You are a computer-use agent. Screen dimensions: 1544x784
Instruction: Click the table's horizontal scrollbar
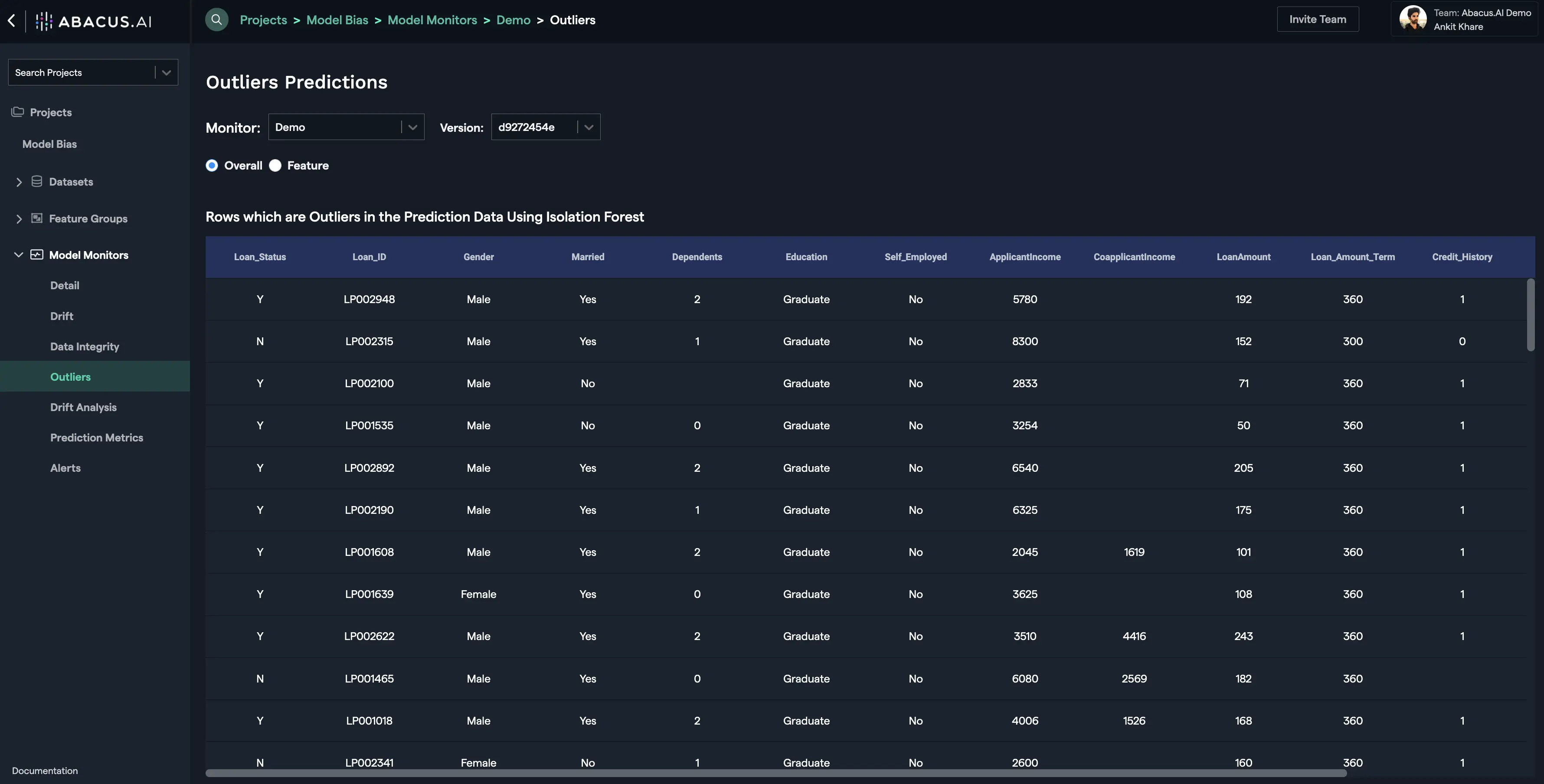pyautogui.click(x=775, y=773)
